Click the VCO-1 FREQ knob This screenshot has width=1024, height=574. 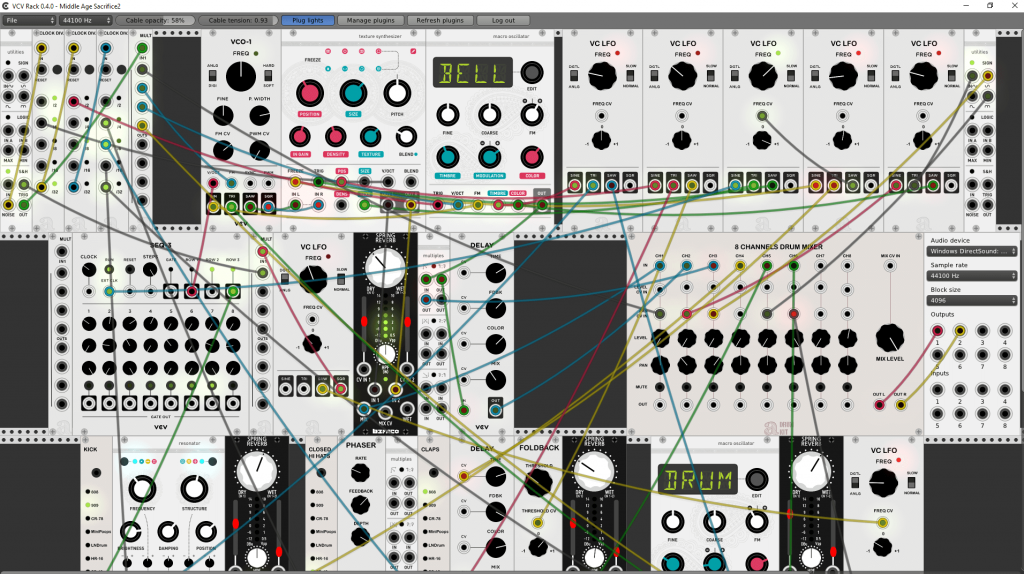[x=241, y=76]
